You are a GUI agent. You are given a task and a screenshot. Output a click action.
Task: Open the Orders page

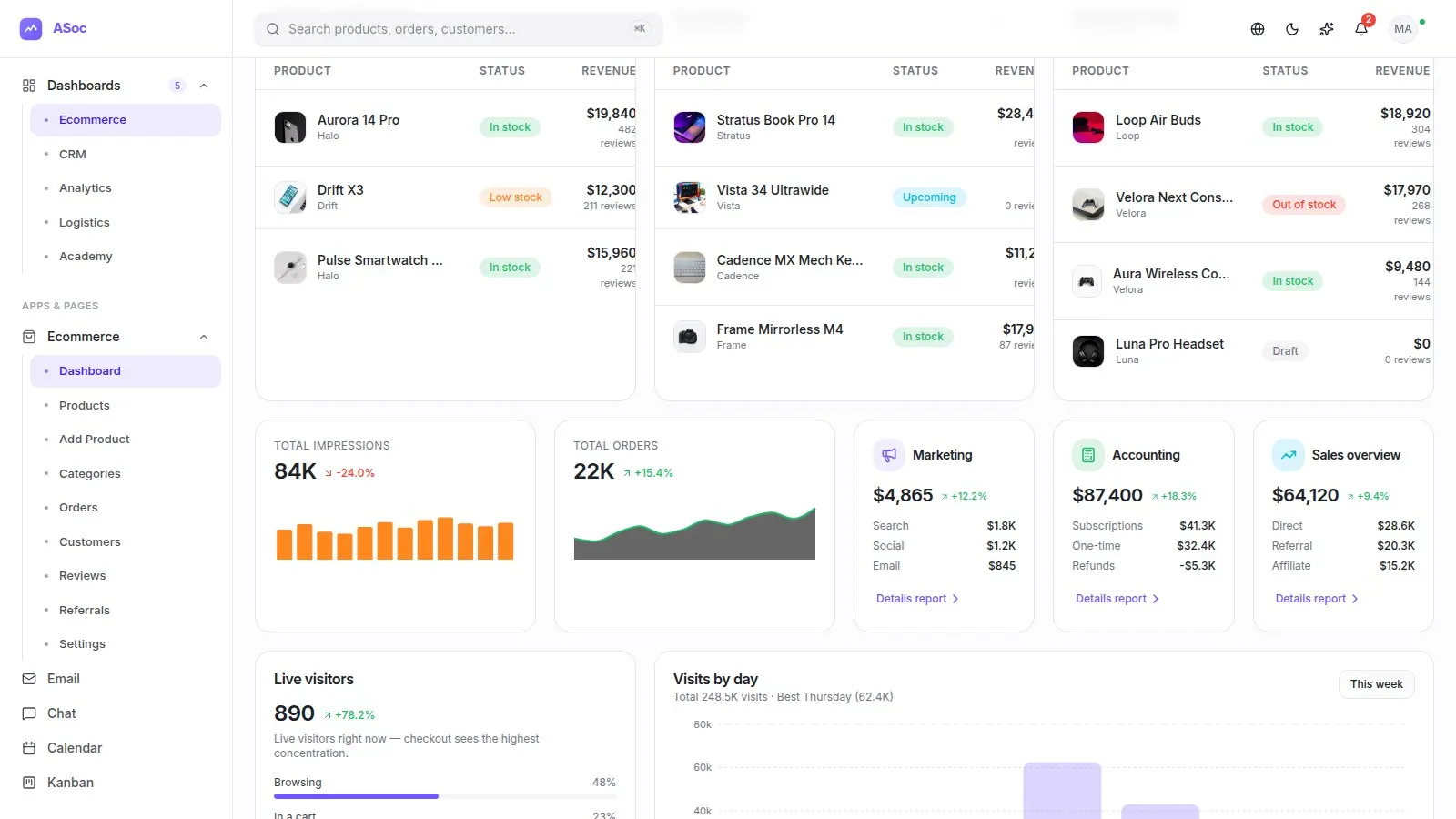(126, 508)
